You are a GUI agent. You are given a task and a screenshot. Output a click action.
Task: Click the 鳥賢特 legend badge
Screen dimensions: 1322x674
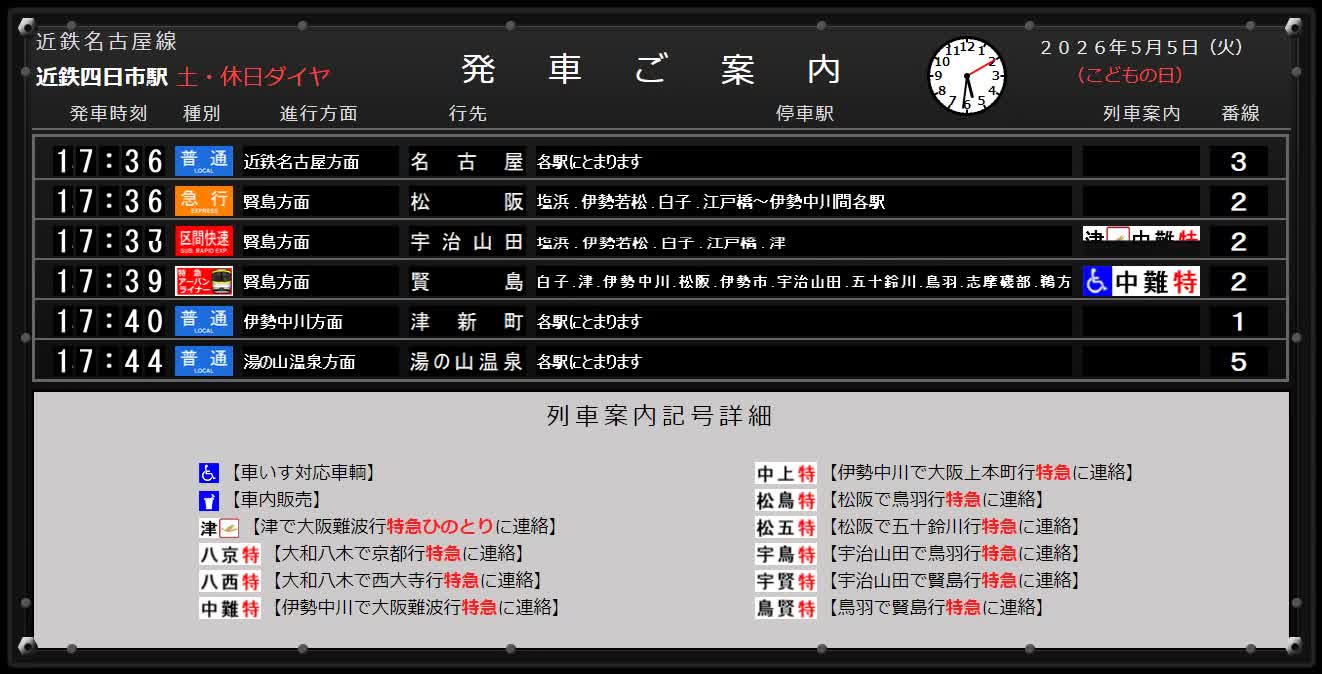point(786,609)
